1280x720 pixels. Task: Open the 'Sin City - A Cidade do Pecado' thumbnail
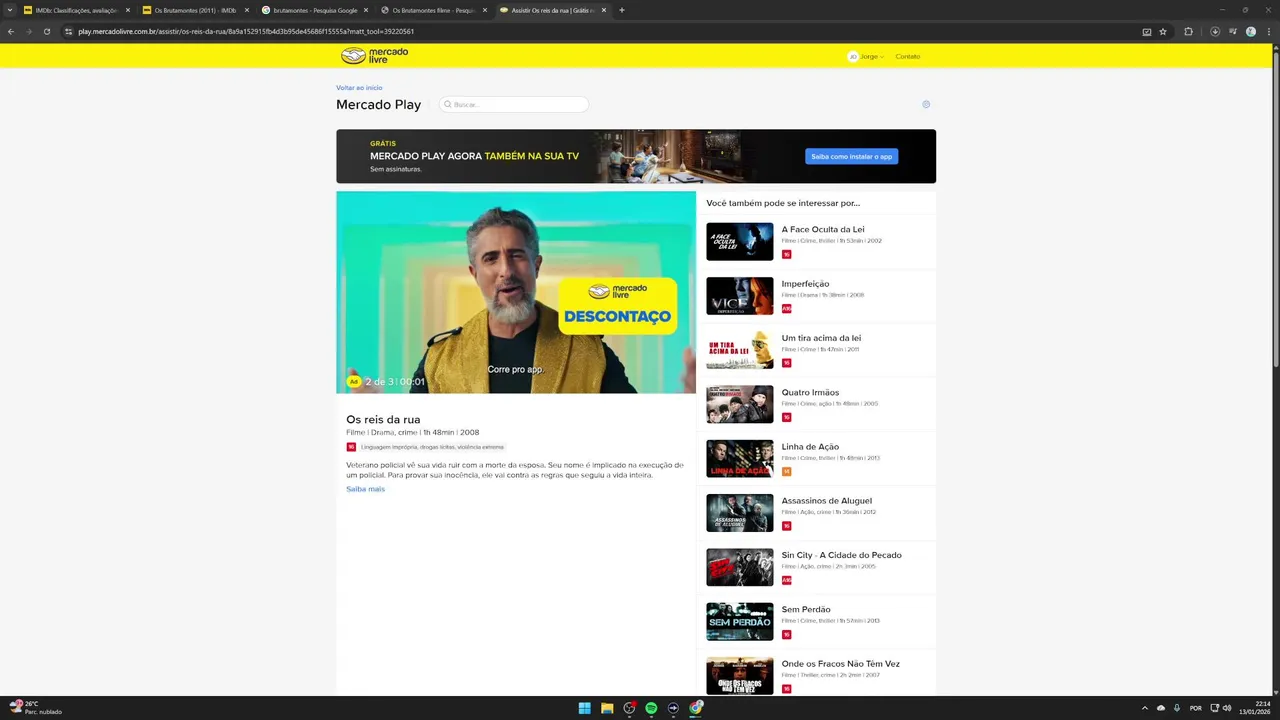[740, 567]
